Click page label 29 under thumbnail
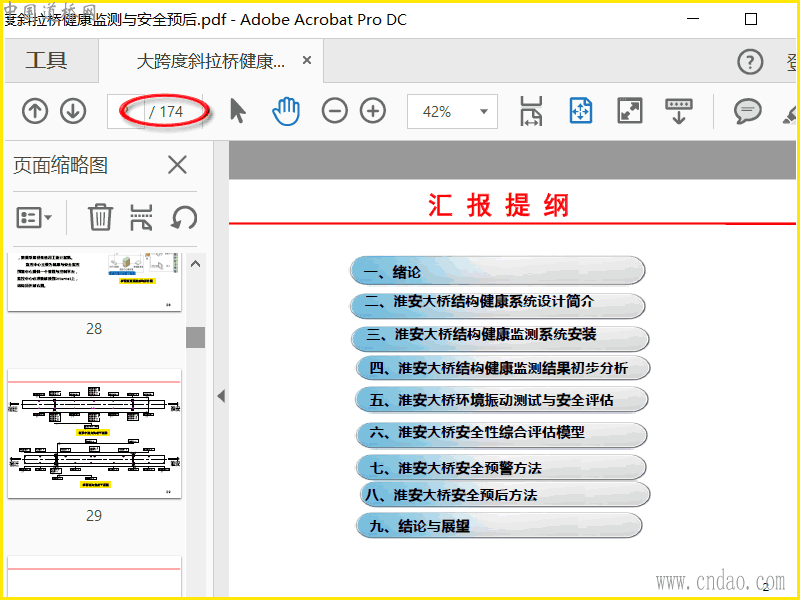Image resolution: width=800 pixels, height=600 pixels. [x=94, y=515]
